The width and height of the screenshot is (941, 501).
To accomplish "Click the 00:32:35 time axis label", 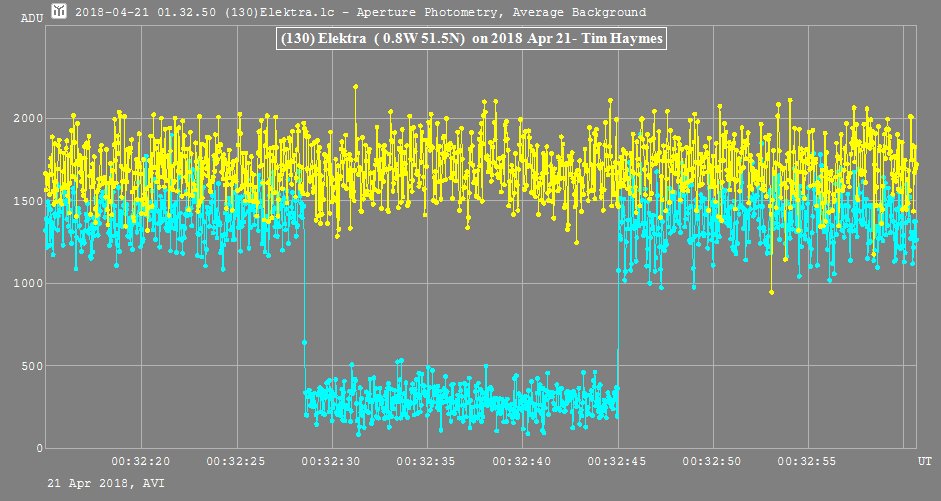I will point(427,460).
